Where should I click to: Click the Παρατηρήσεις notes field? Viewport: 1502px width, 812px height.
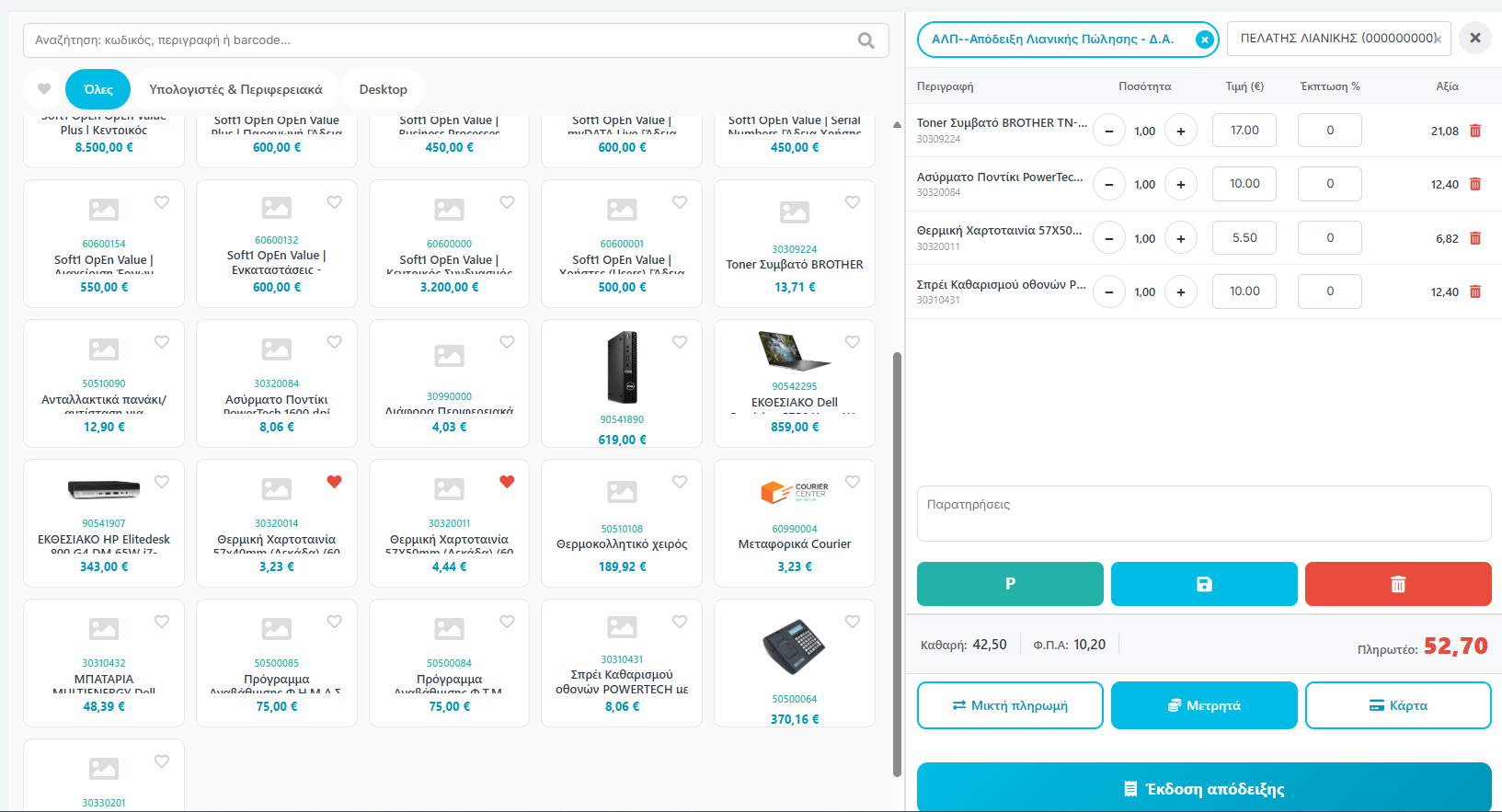[1203, 513]
